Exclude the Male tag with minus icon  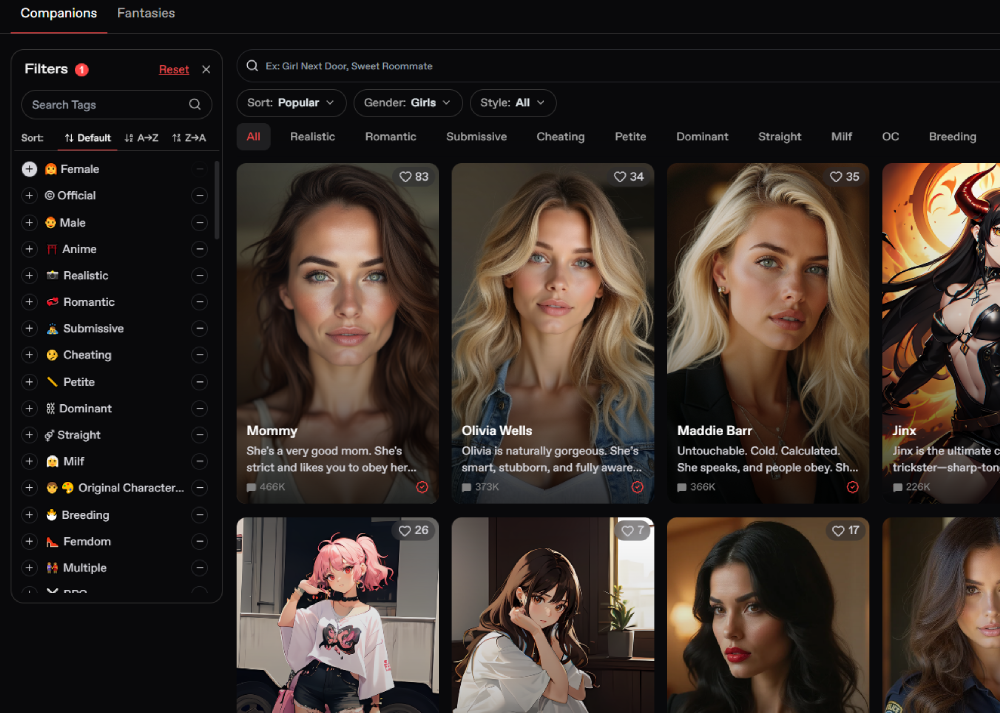coord(200,223)
